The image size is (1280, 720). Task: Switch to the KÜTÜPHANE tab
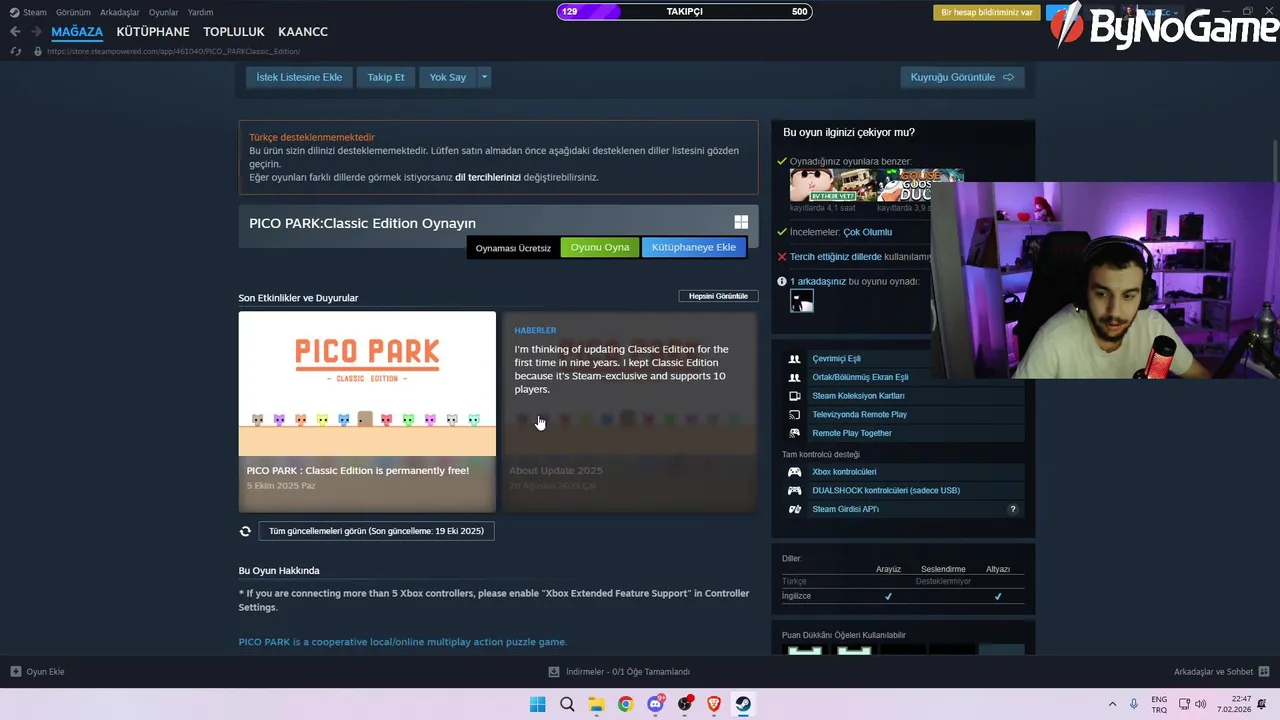153,32
